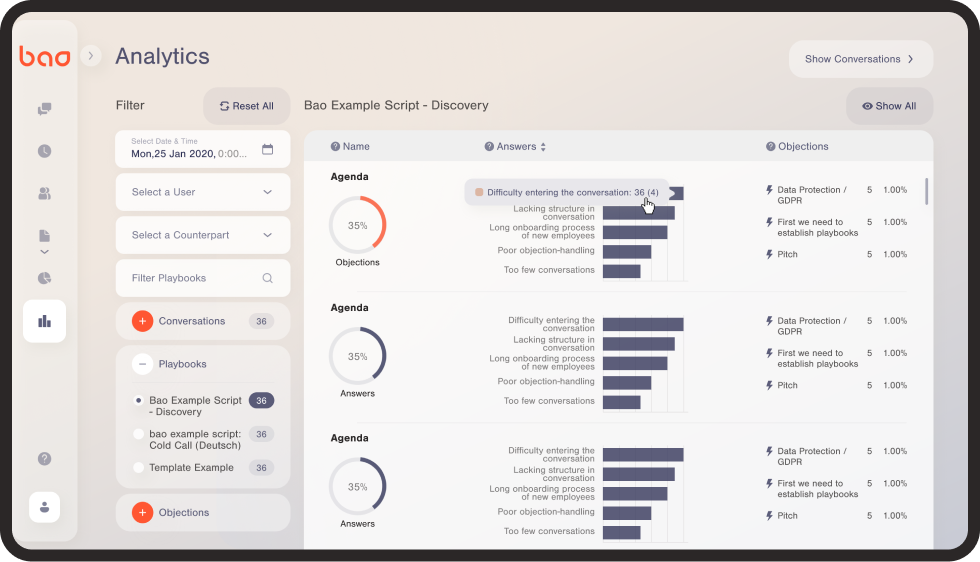Image resolution: width=980 pixels, height=562 pixels.
Task: Open the Select a User dropdown
Action: (x=202, y=192)
